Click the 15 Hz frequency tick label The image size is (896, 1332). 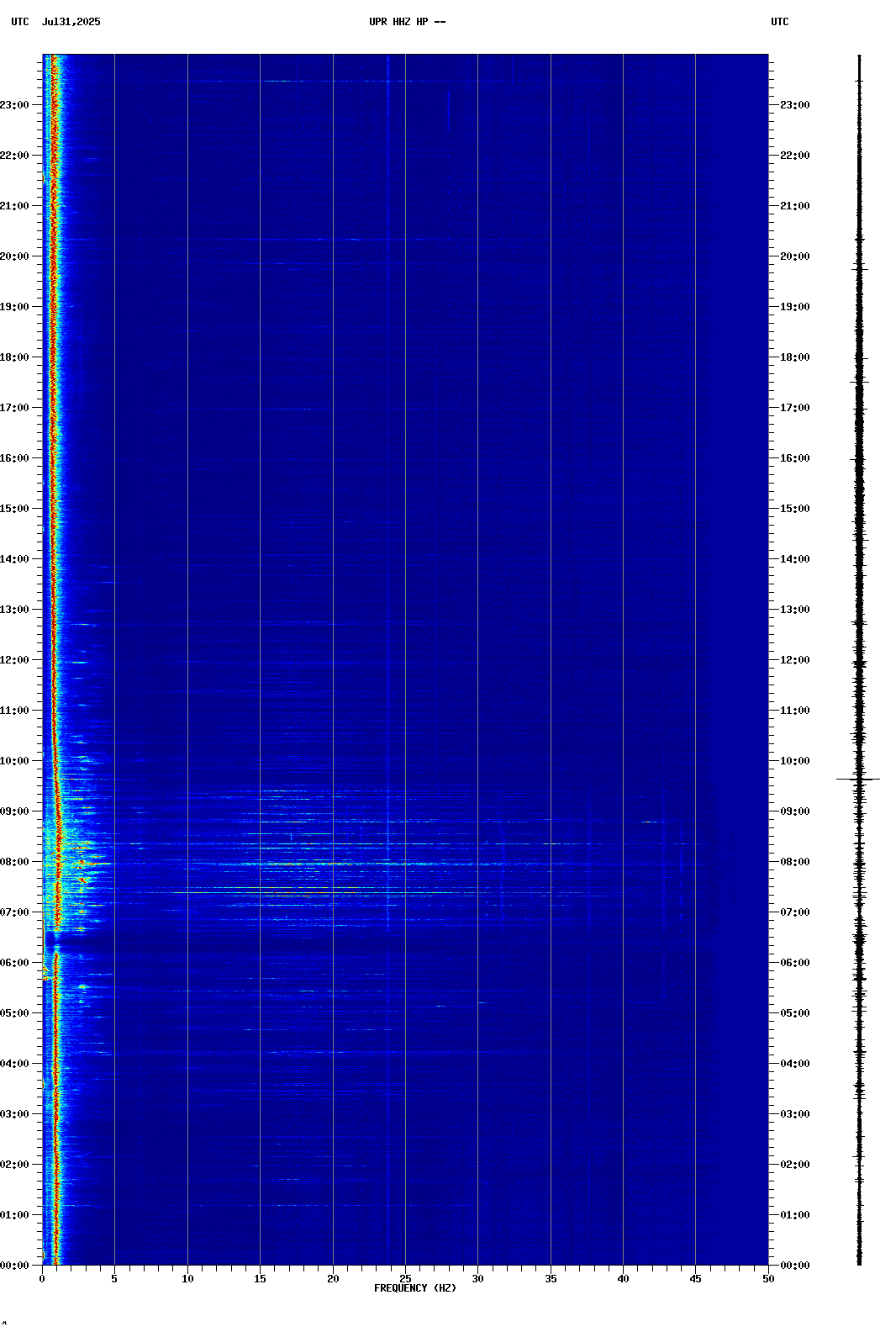pos(260,1279)
